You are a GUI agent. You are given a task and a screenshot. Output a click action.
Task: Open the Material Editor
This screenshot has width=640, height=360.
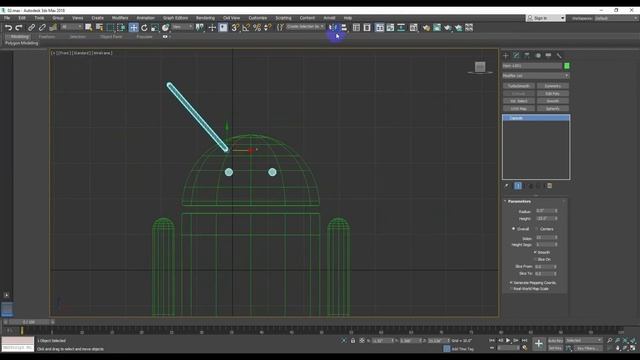413,27
